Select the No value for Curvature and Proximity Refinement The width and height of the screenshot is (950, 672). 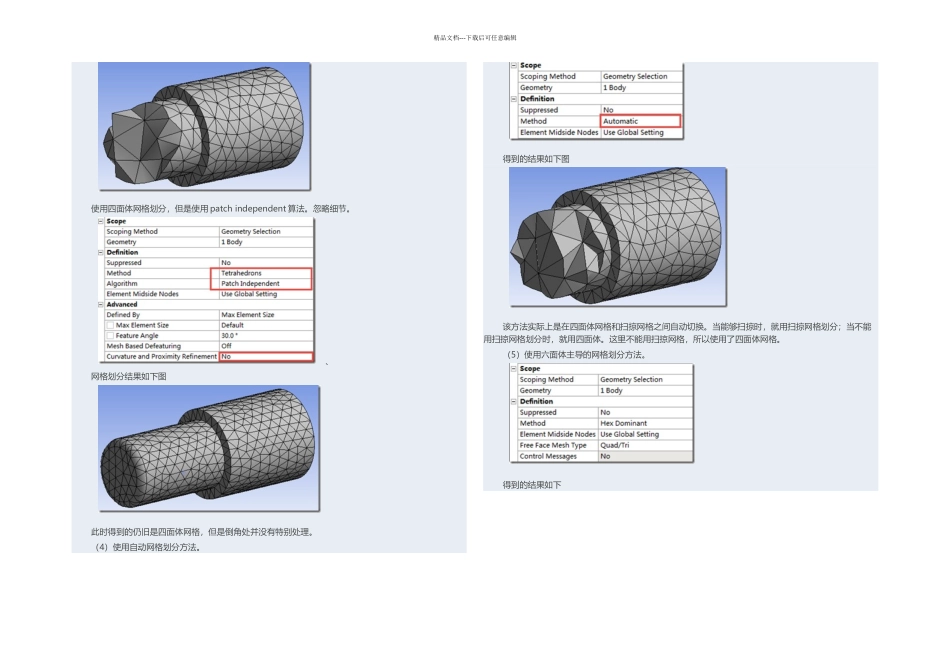[x=266, y=356]
